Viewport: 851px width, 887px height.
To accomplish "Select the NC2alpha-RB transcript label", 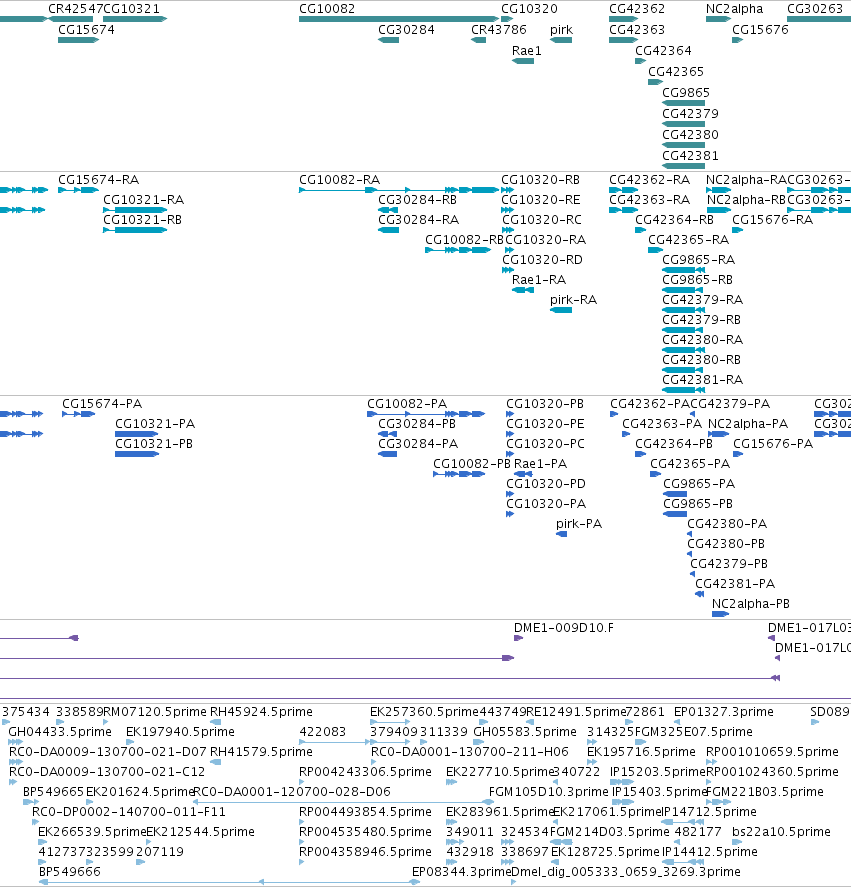I will pyautogui.click(x=746, y=200).
